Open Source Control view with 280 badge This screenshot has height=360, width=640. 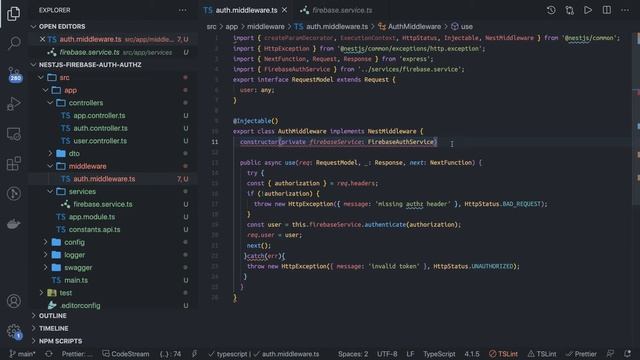point(14,74)
